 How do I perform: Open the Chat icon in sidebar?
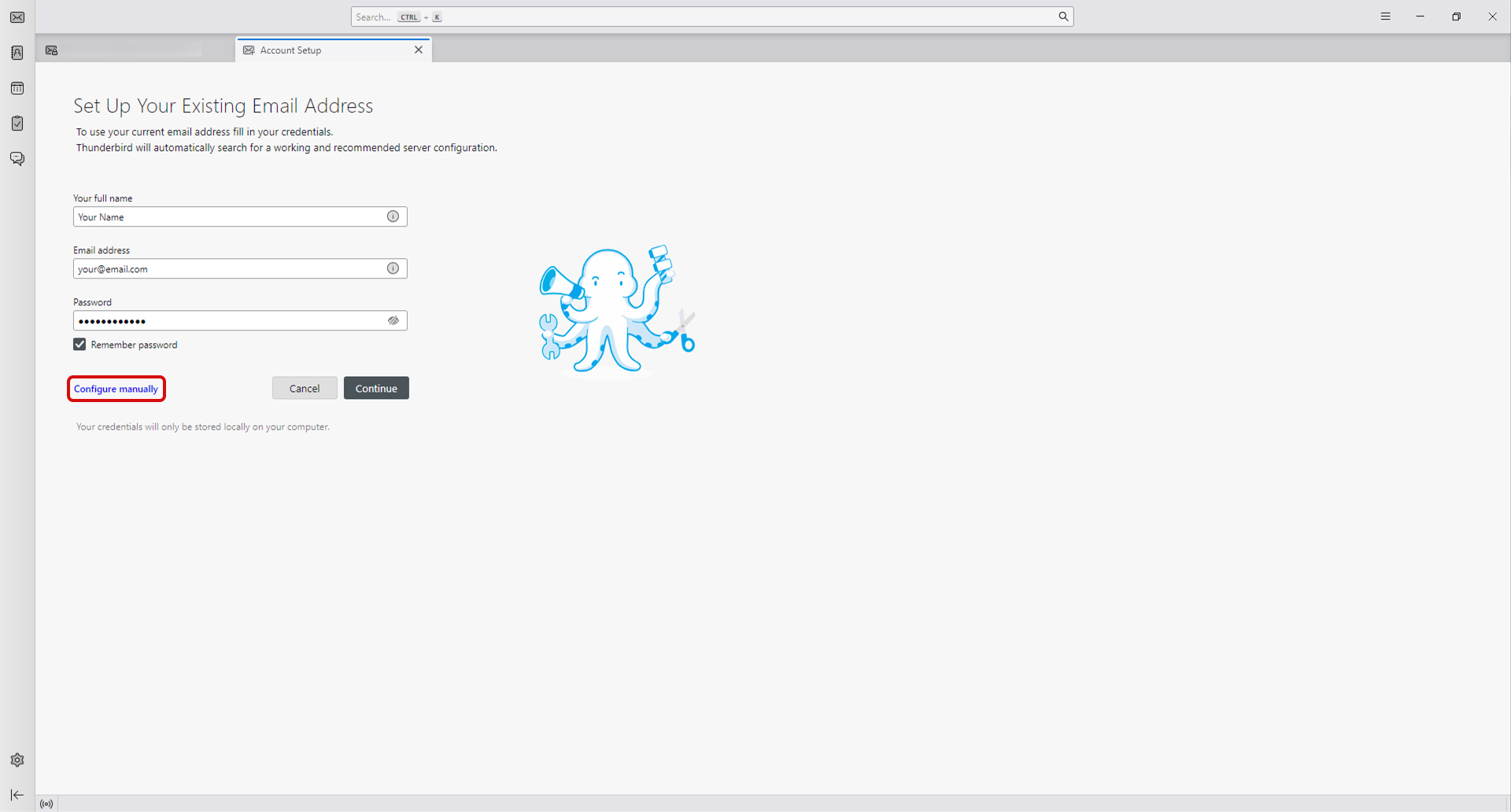(17, 159)
